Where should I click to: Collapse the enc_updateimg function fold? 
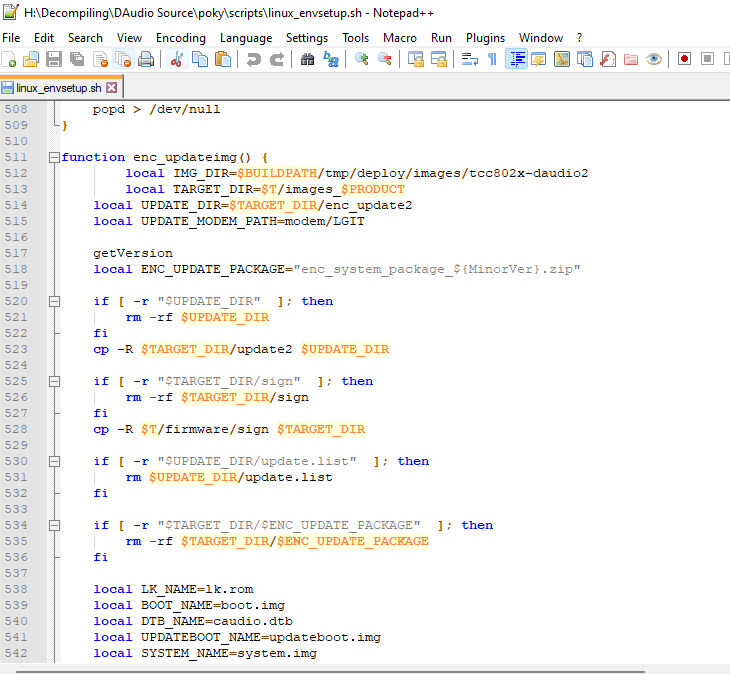[x=54, y=157]
